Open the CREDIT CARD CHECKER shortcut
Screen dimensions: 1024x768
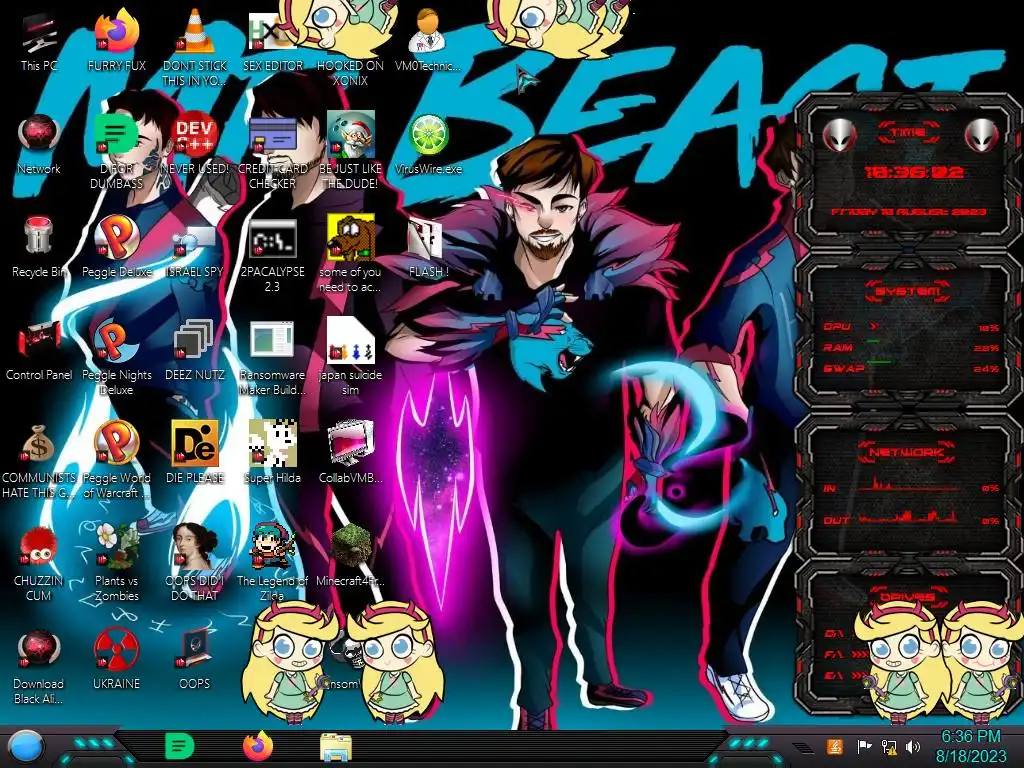(x=272, y=152)
